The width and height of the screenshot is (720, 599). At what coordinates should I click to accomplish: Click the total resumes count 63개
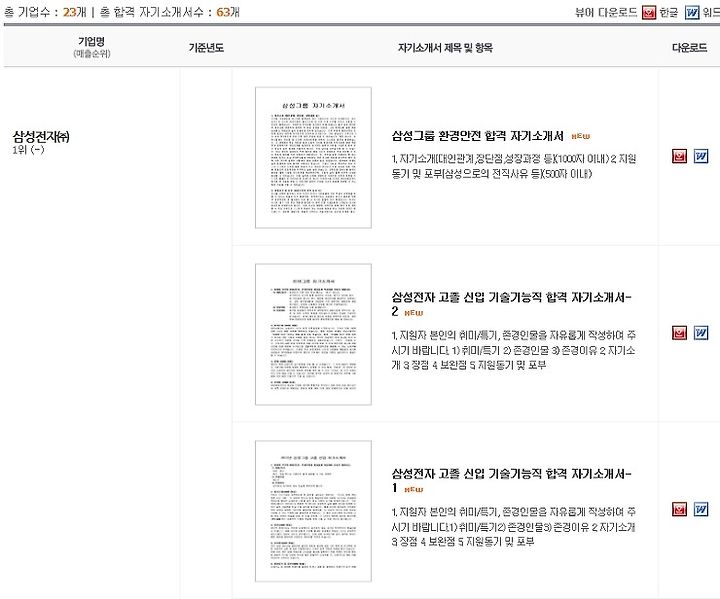pyautogui.click(x=228, y=12)
